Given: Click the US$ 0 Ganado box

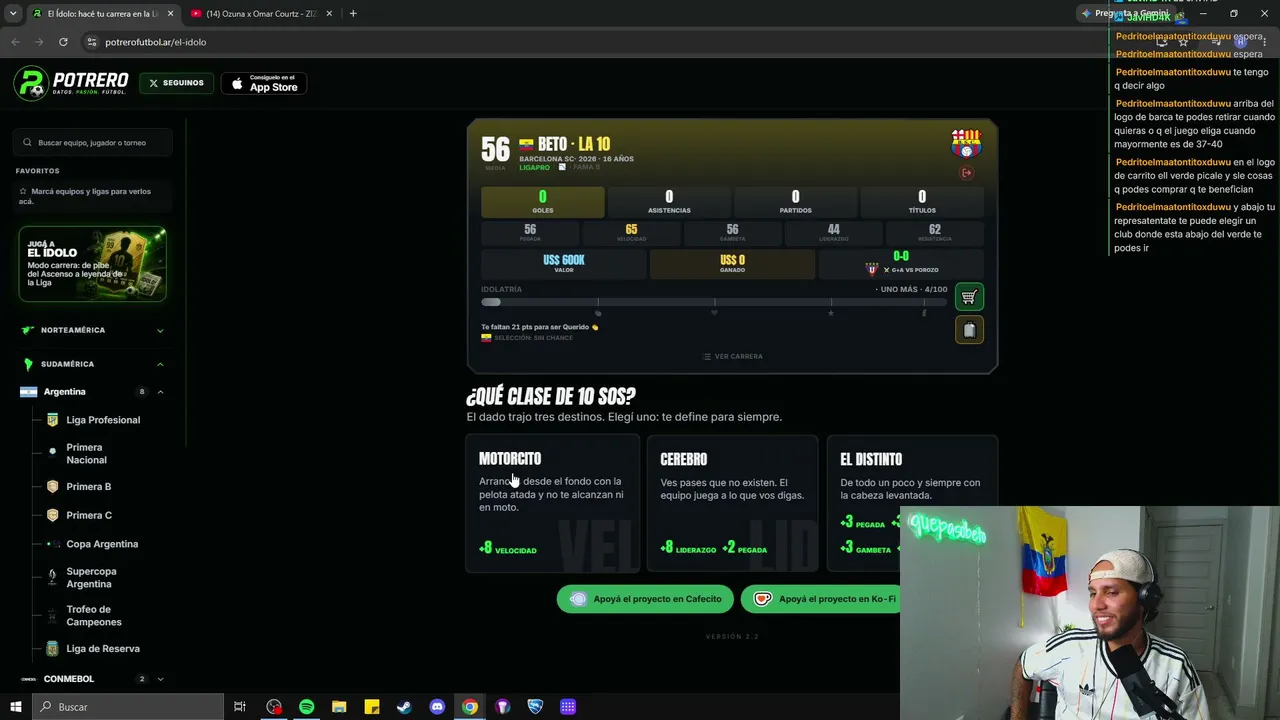Looking at the screenshot, I should (732, 264).
